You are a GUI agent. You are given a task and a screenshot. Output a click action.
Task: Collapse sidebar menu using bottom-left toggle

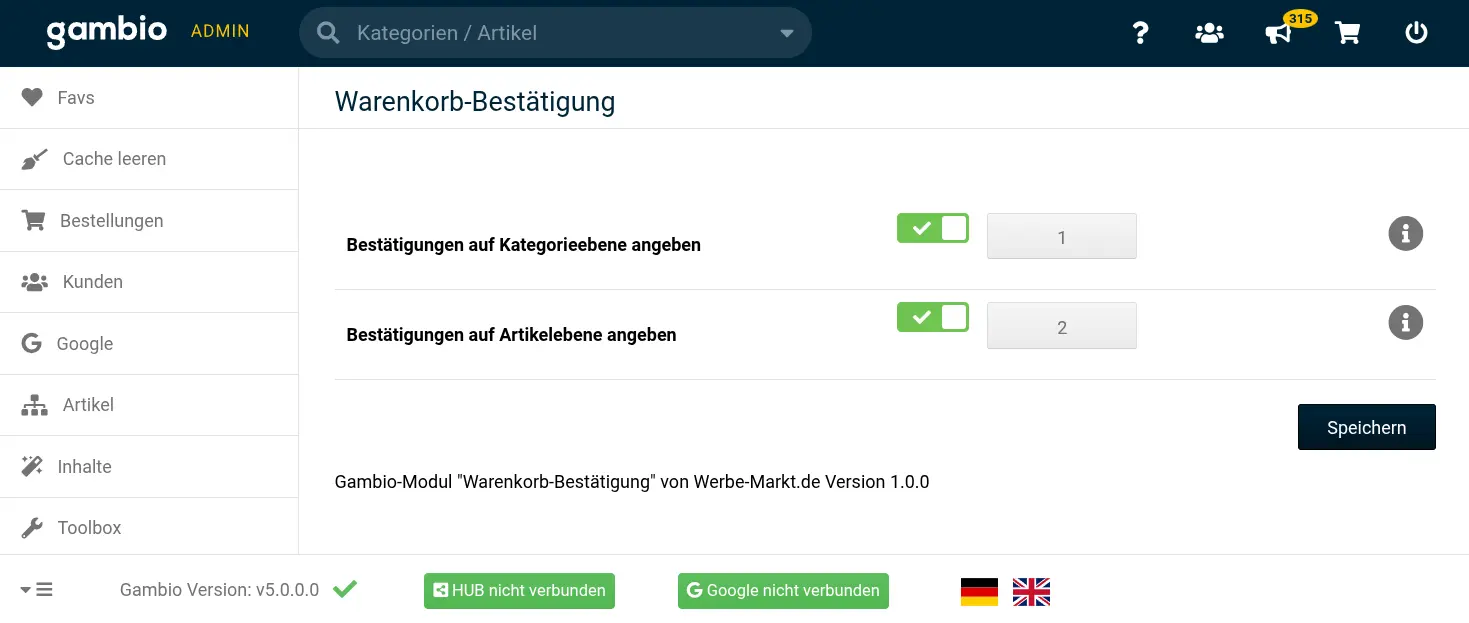point(37,590)
